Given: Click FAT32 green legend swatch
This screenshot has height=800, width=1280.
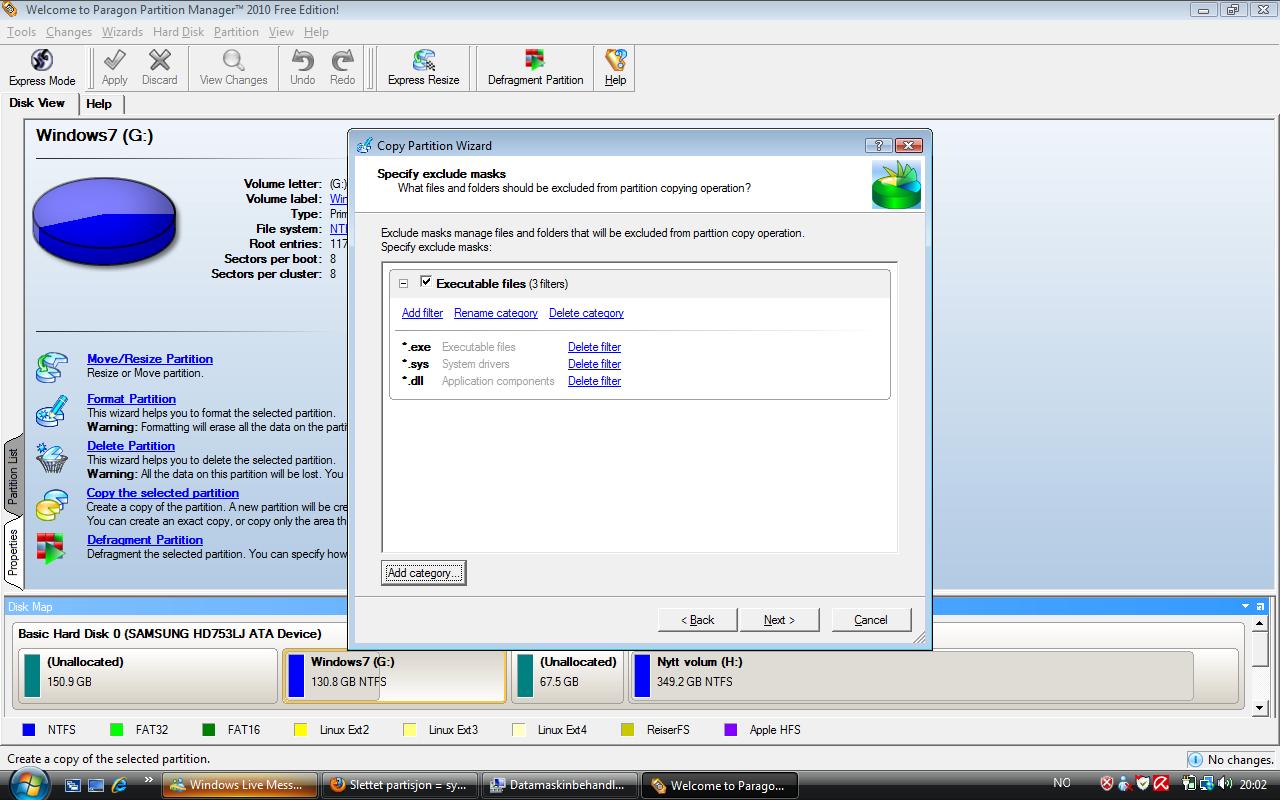Looking at the screenshot, I should coord(117,730).
